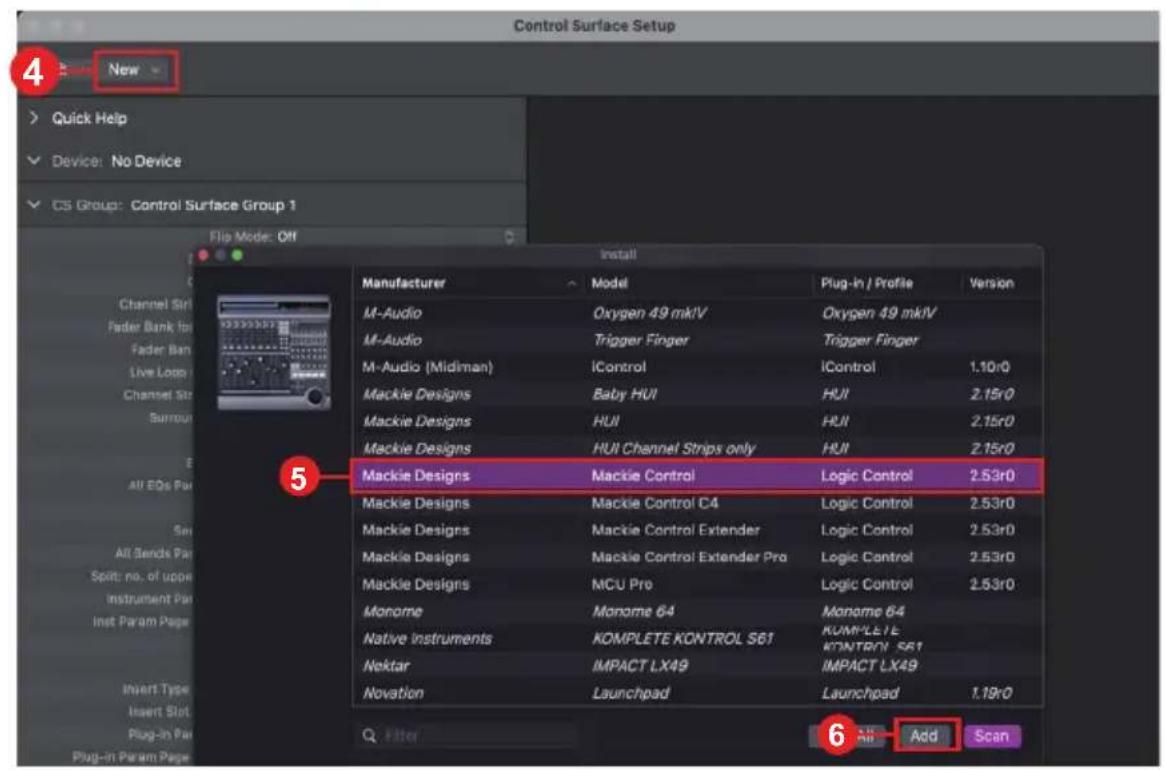Select the MCU Pro row
Image resolution: width=1165 pixels, height=770 pixels.
point(697,584)
